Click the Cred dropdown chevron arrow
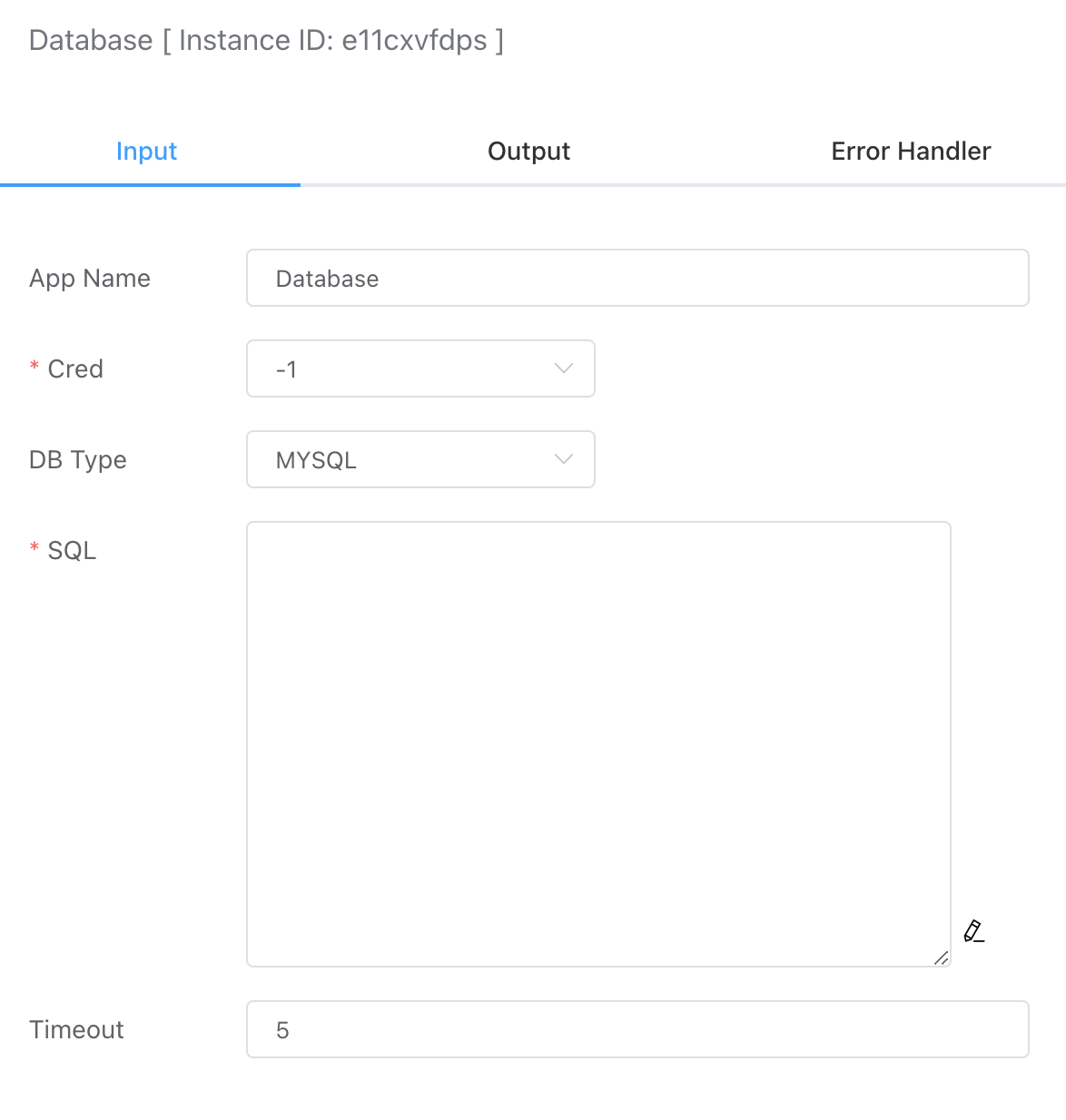 coord(564,368)
